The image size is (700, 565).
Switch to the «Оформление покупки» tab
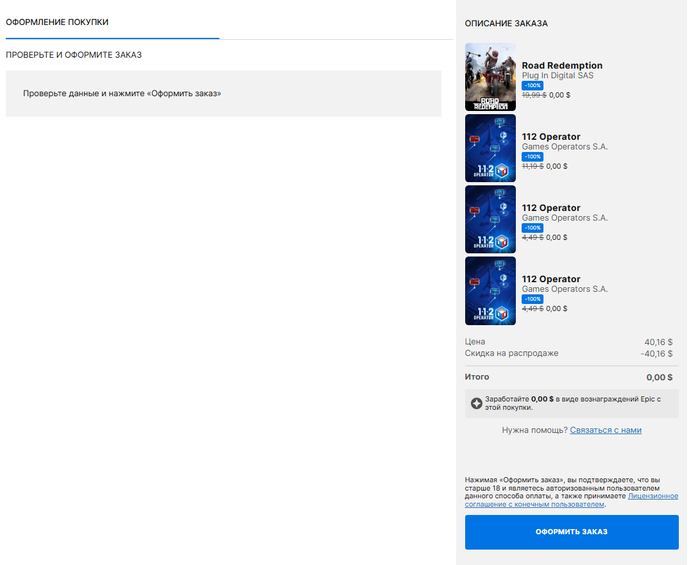pos(57,22)
